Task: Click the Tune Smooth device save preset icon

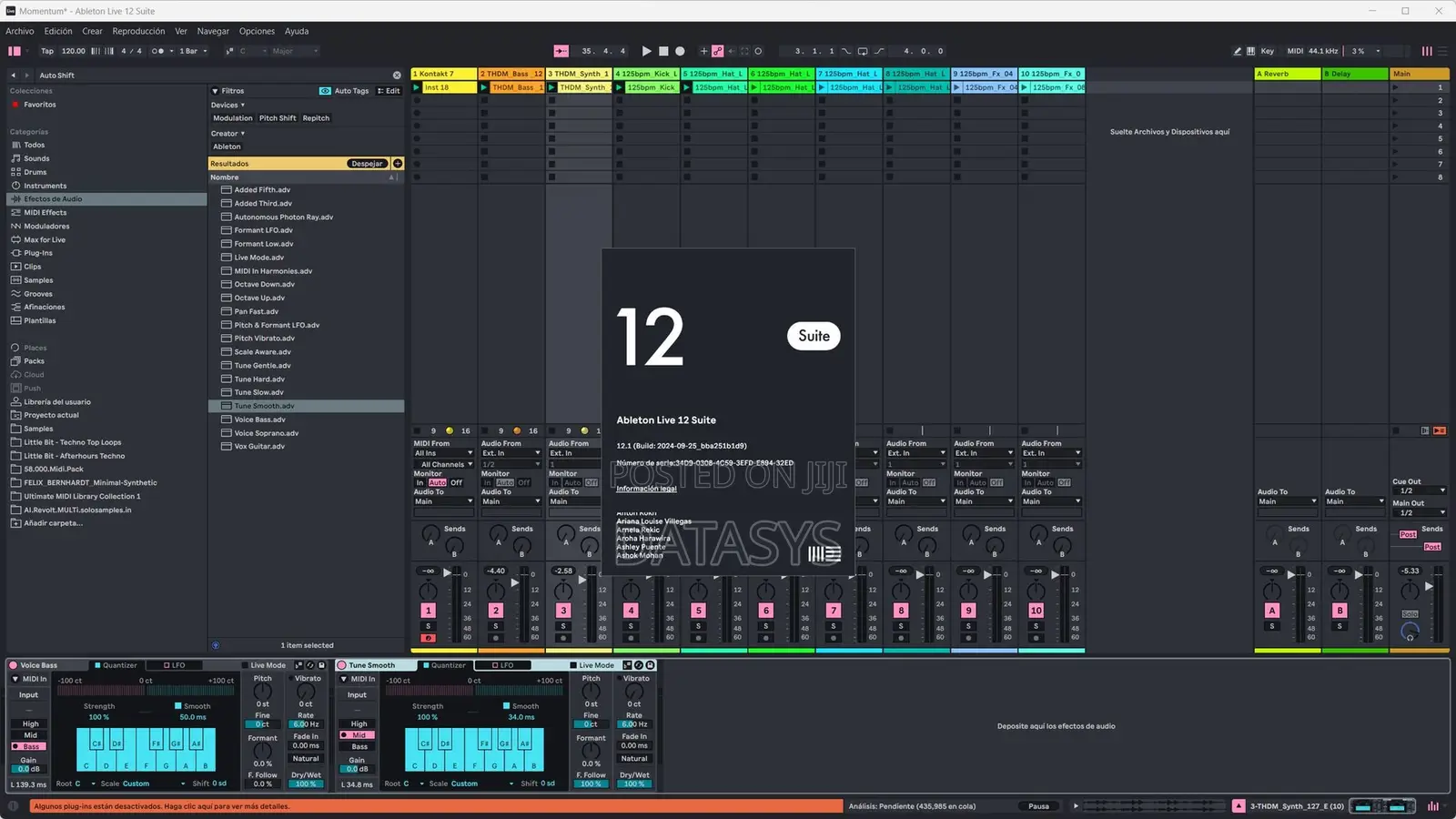Action: 650,665
